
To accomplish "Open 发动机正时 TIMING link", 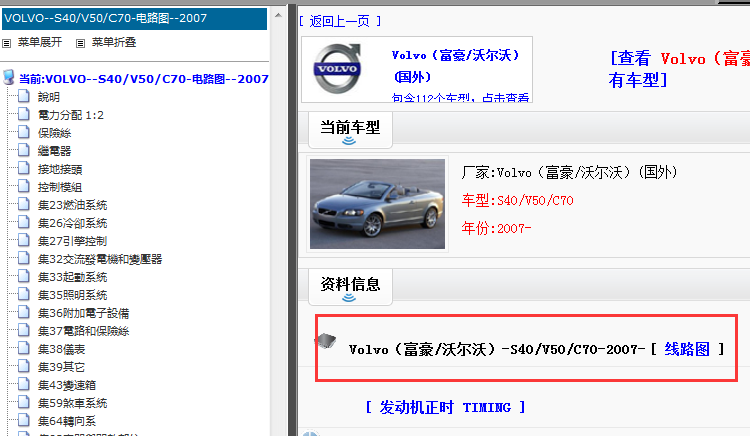I will click(445, 407).
